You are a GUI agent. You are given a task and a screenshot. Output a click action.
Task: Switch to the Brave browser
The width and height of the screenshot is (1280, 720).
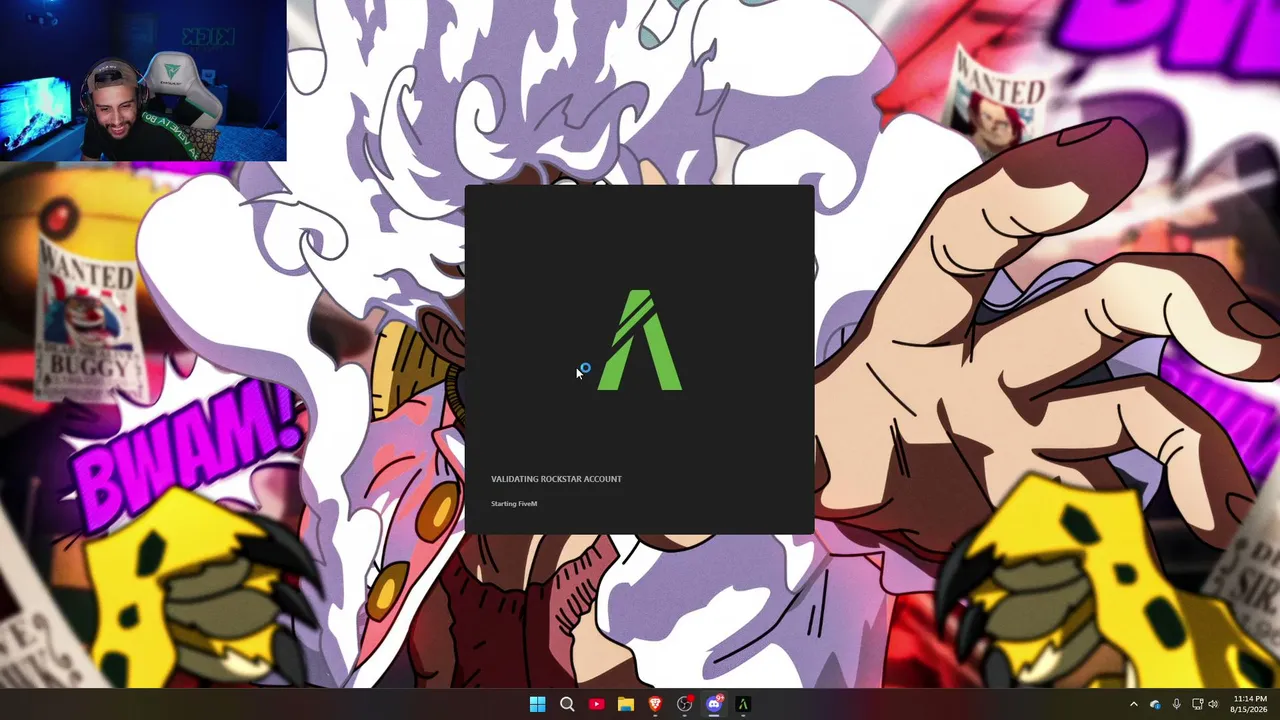655,704
